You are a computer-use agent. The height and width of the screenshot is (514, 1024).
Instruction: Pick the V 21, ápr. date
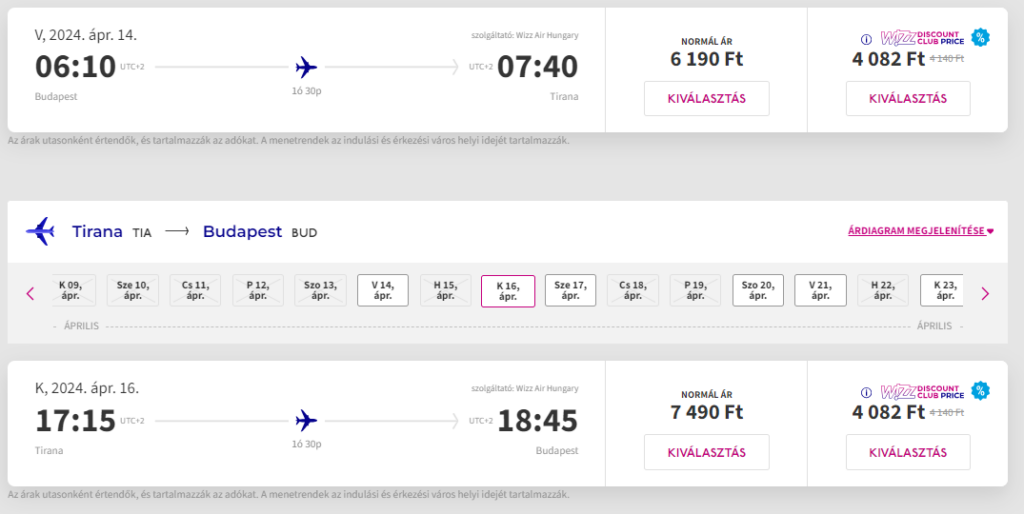pos(820,290)
